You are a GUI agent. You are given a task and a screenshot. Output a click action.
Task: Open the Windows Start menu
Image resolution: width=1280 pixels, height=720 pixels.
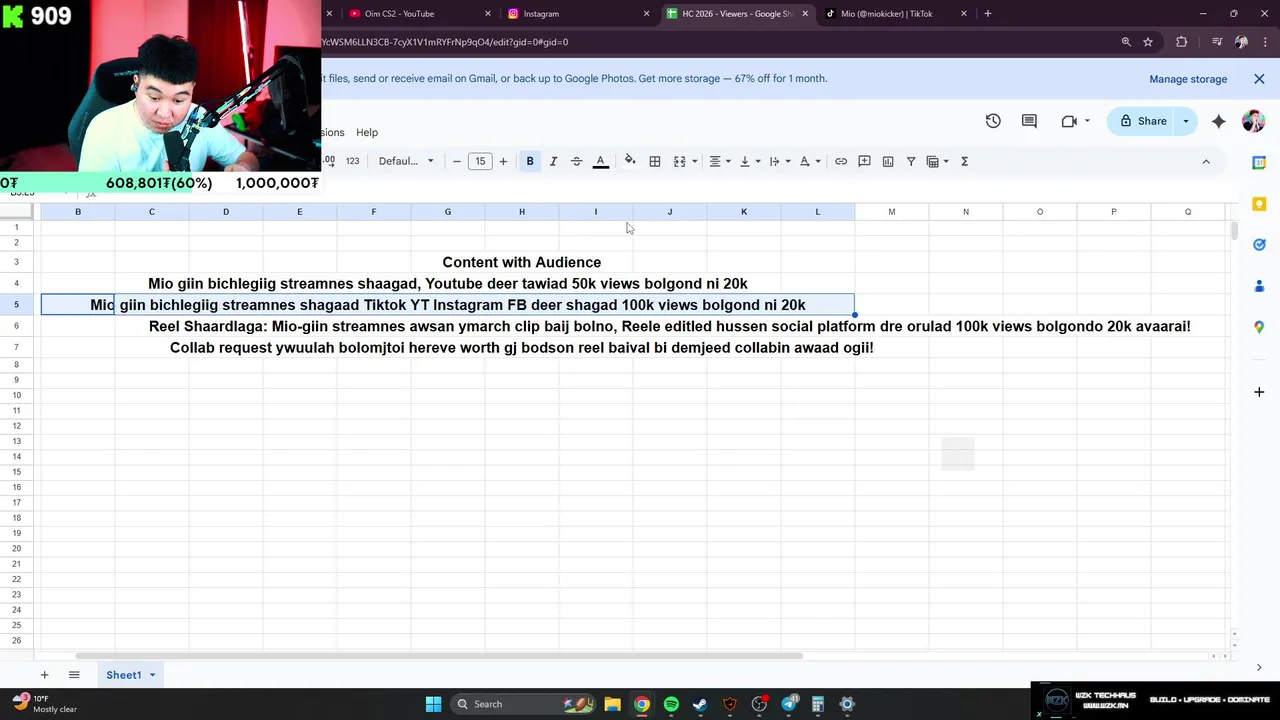click(x=433, y=704)
